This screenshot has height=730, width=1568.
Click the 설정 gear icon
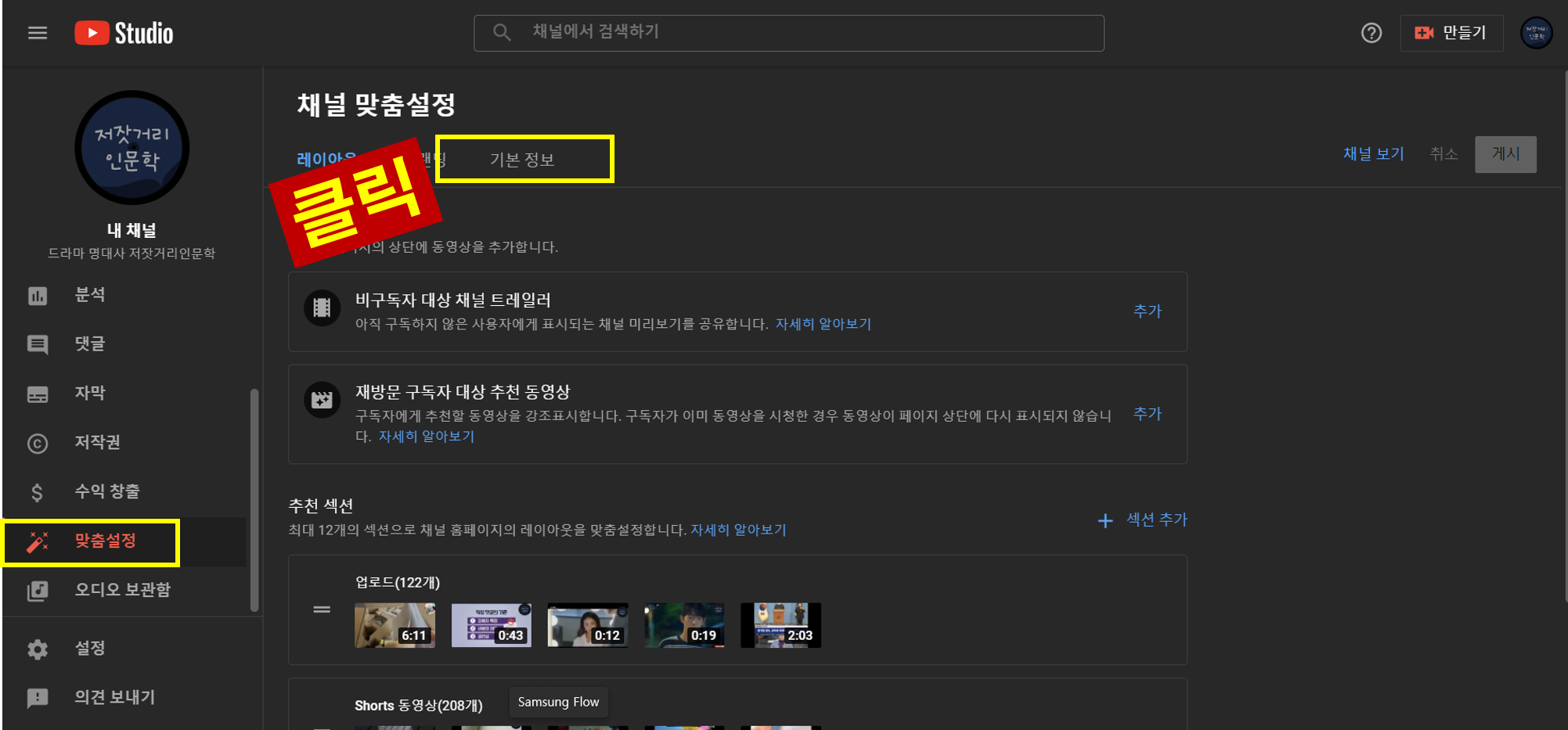(38, 649)
